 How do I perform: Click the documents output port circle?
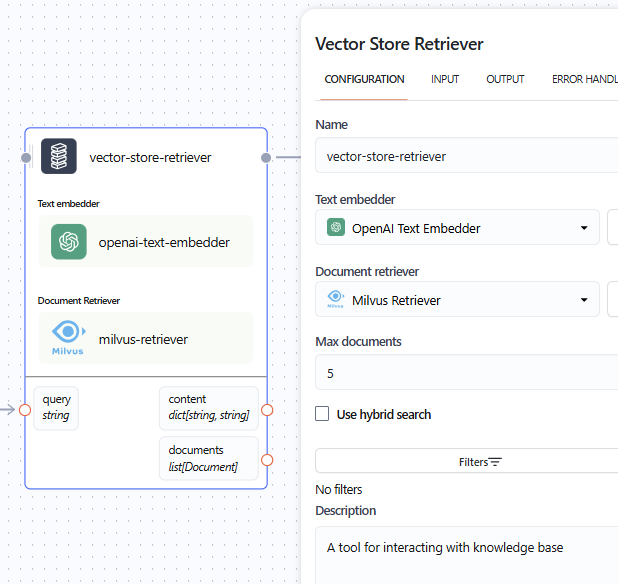[x=267, y=460]
